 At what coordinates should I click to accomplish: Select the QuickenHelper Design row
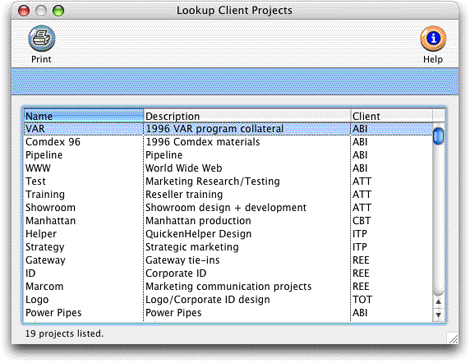[228, 234]
